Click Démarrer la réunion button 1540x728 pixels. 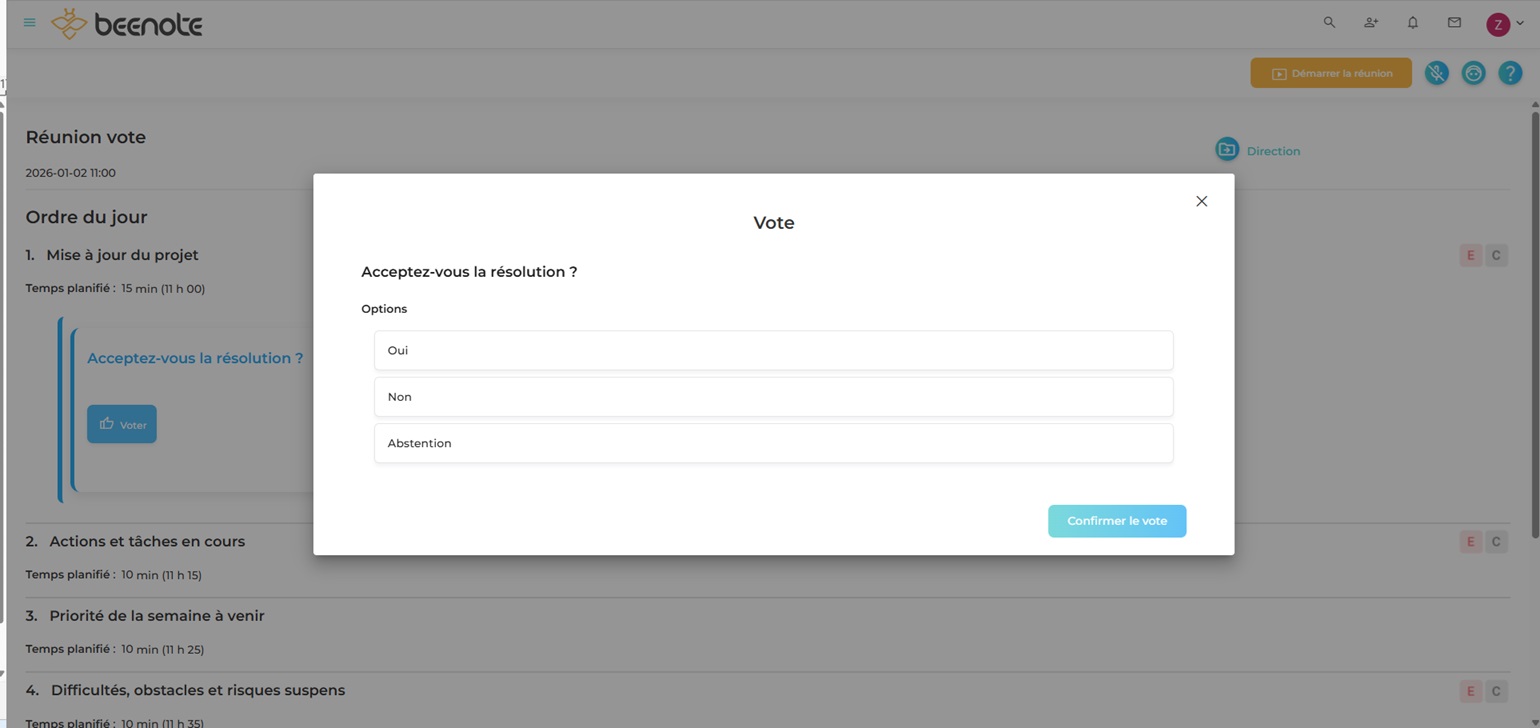pyautogui.click(x=1330, y=73)
